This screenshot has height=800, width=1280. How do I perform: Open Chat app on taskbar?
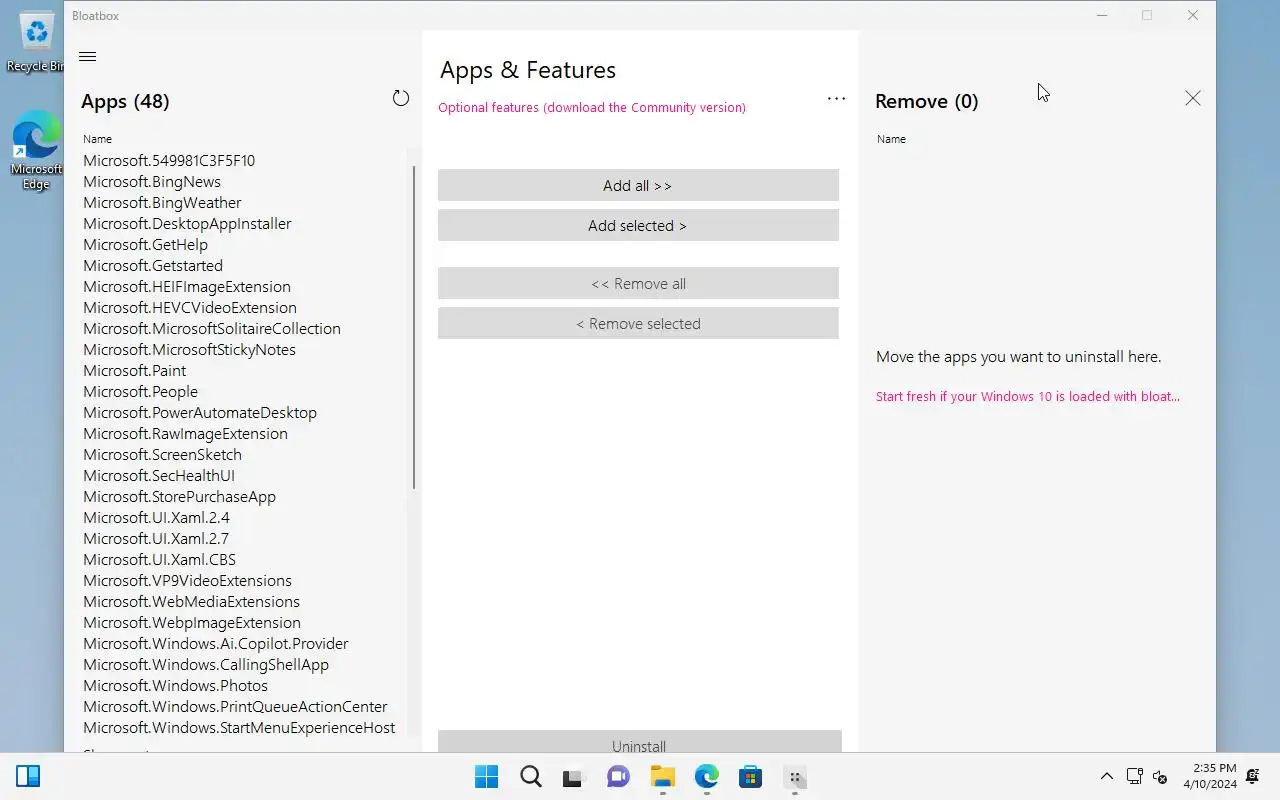[x=619, y=777]
